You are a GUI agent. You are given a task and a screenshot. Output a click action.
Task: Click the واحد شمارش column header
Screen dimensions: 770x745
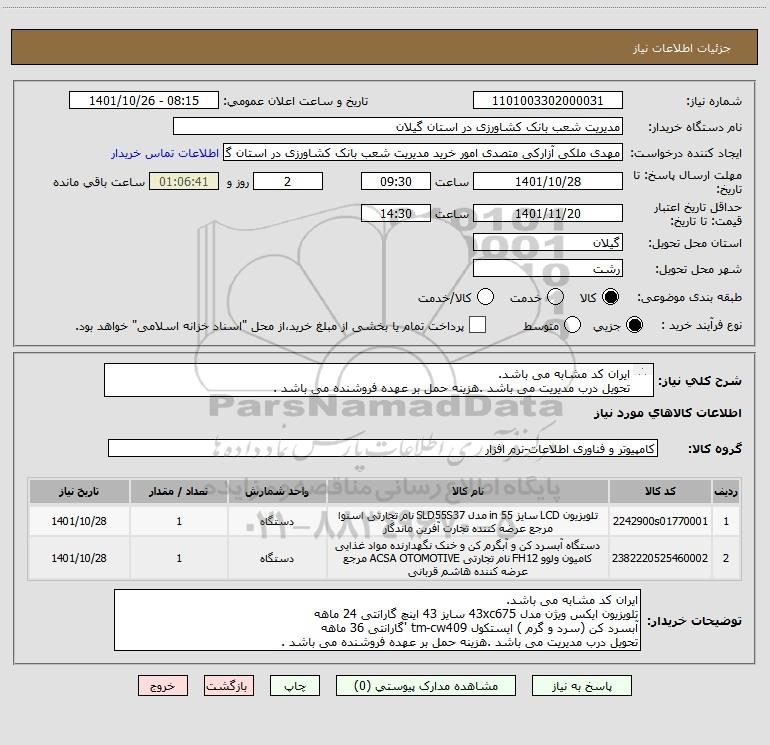(x=277, y=491)
